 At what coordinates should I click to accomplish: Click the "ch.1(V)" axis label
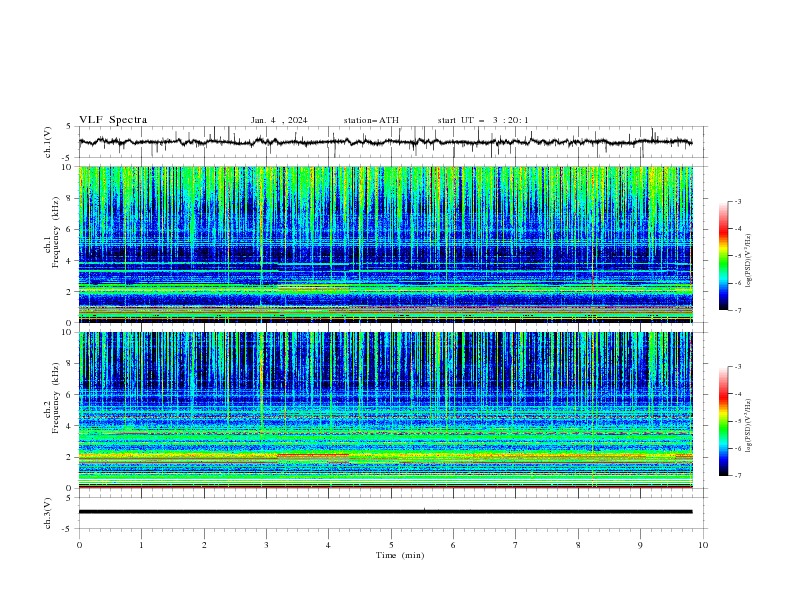click(x=48, y=142)
